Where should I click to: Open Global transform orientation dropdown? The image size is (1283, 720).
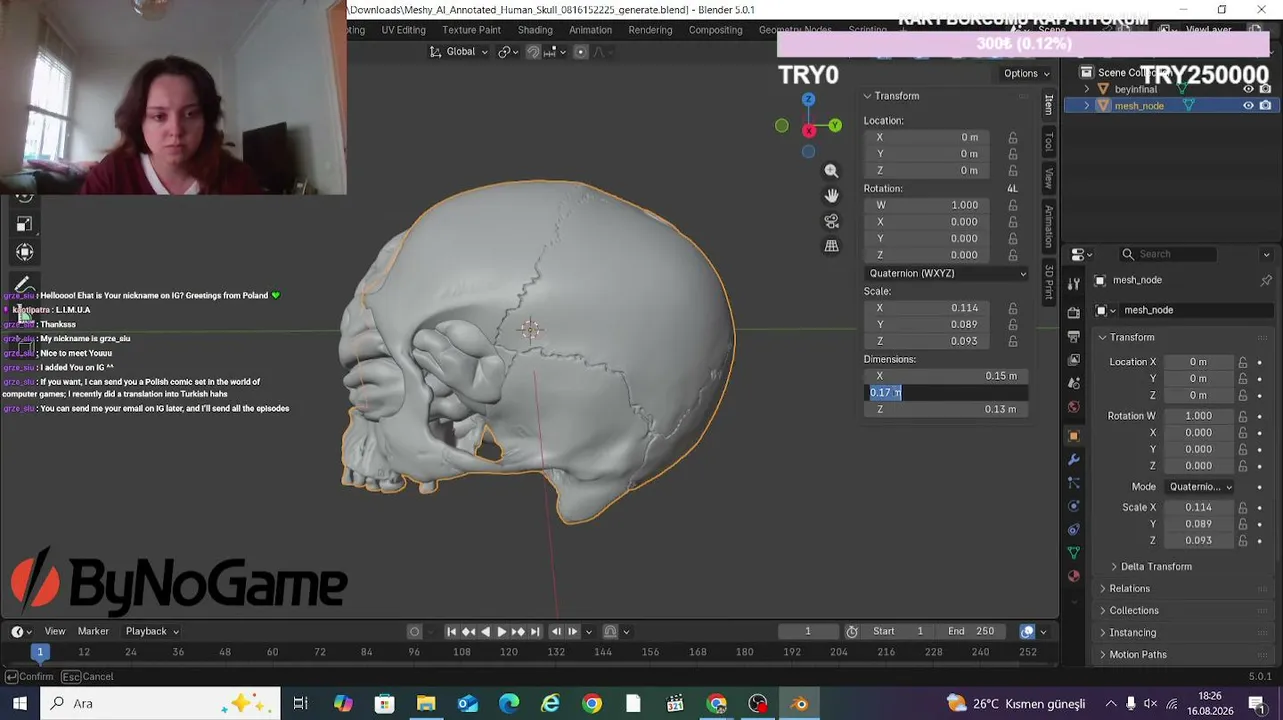tap(459, 52)
